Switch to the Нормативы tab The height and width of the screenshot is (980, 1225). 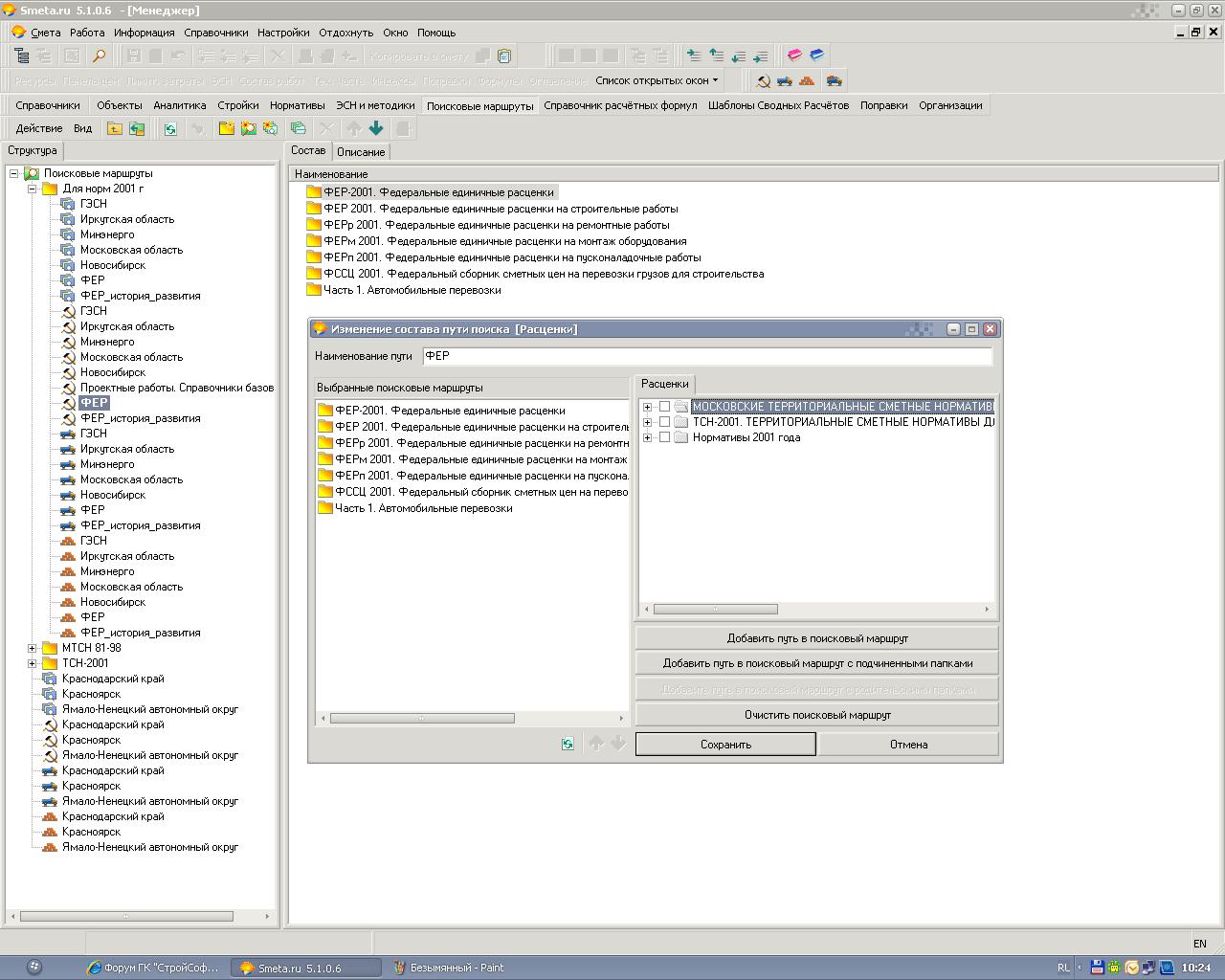(x=298, y=105)
